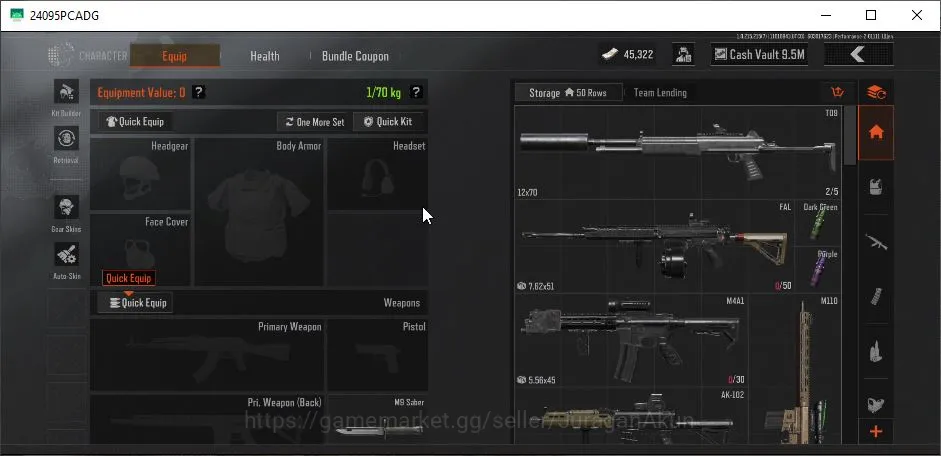Open the Gear Skins icon

click(x=66, y=207)
